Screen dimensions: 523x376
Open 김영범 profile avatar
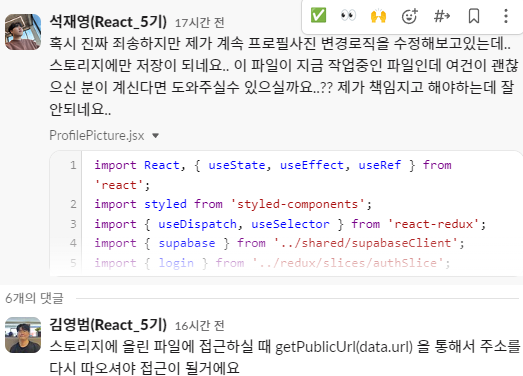pos(23,335)
